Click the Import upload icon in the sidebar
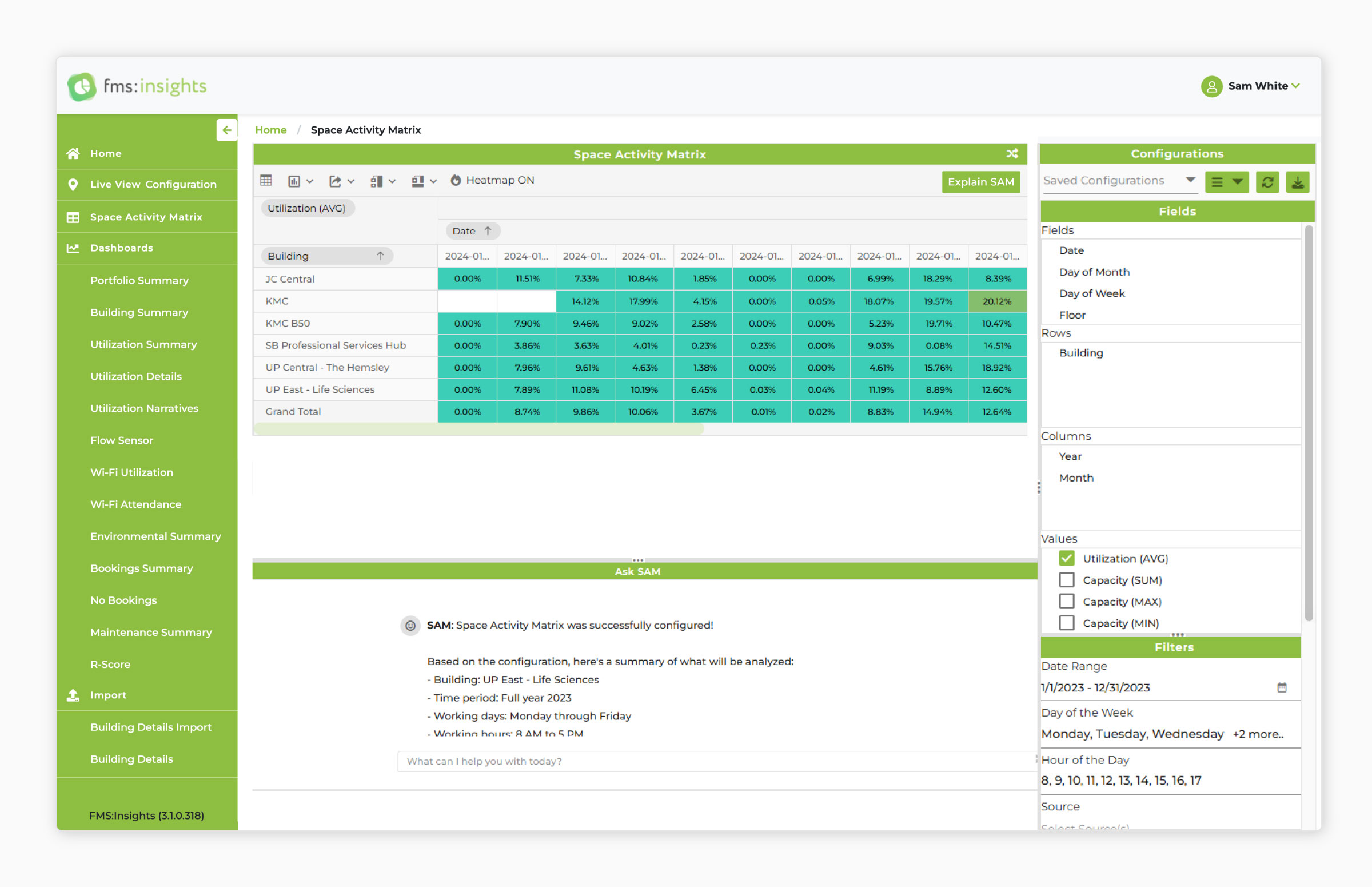 pyautogui.click(x=73, y=695)
